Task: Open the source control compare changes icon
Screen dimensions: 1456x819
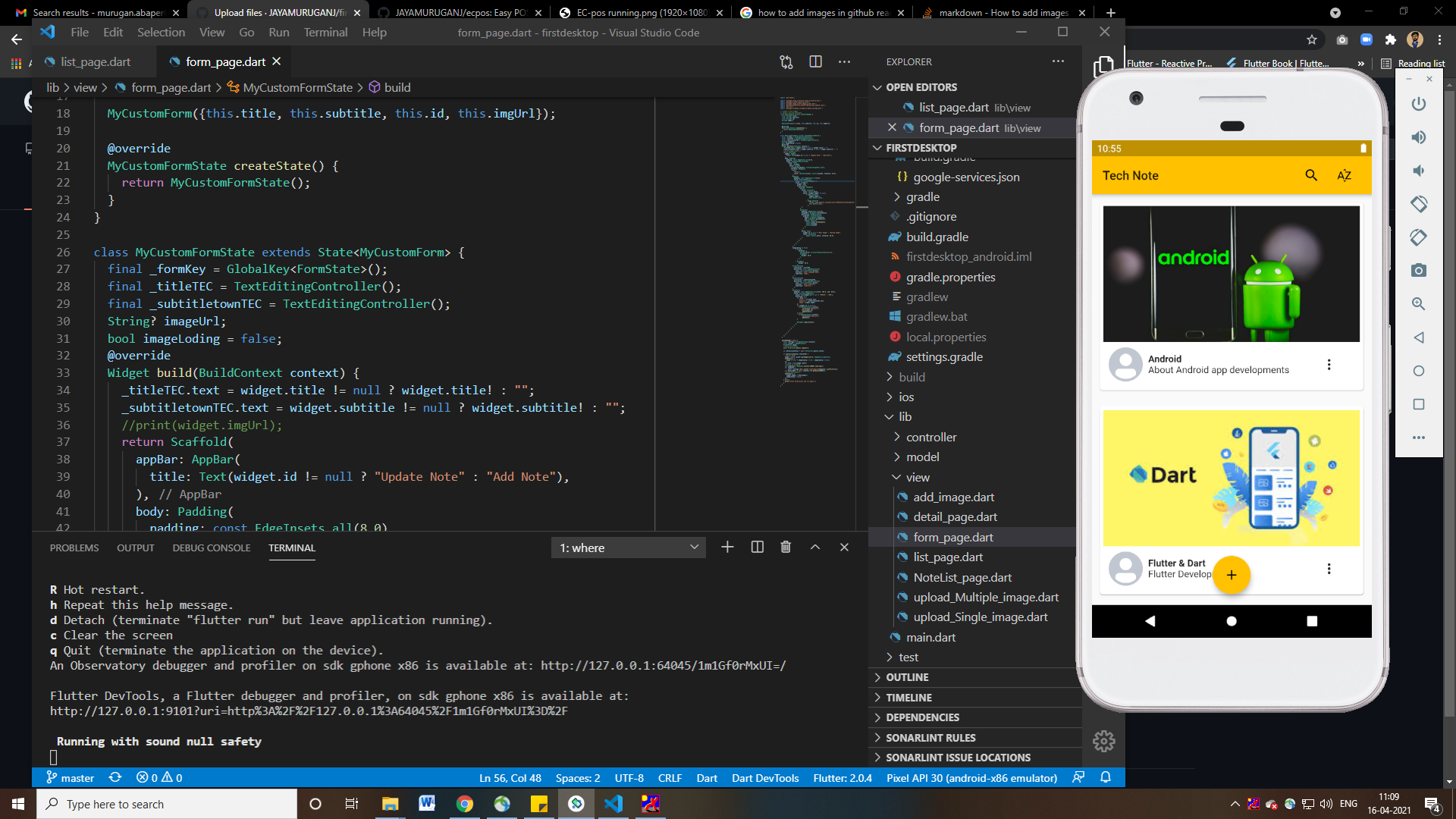Action: pos(786,61)
